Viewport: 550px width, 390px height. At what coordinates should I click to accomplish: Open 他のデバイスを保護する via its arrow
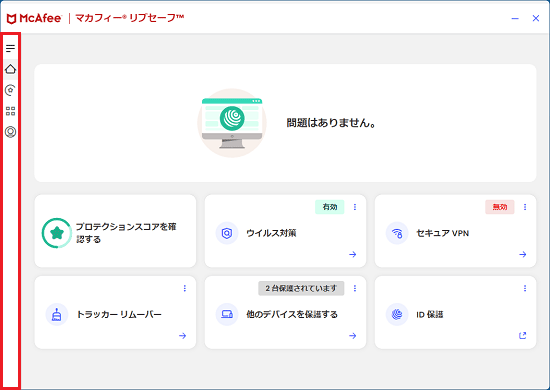353,336
